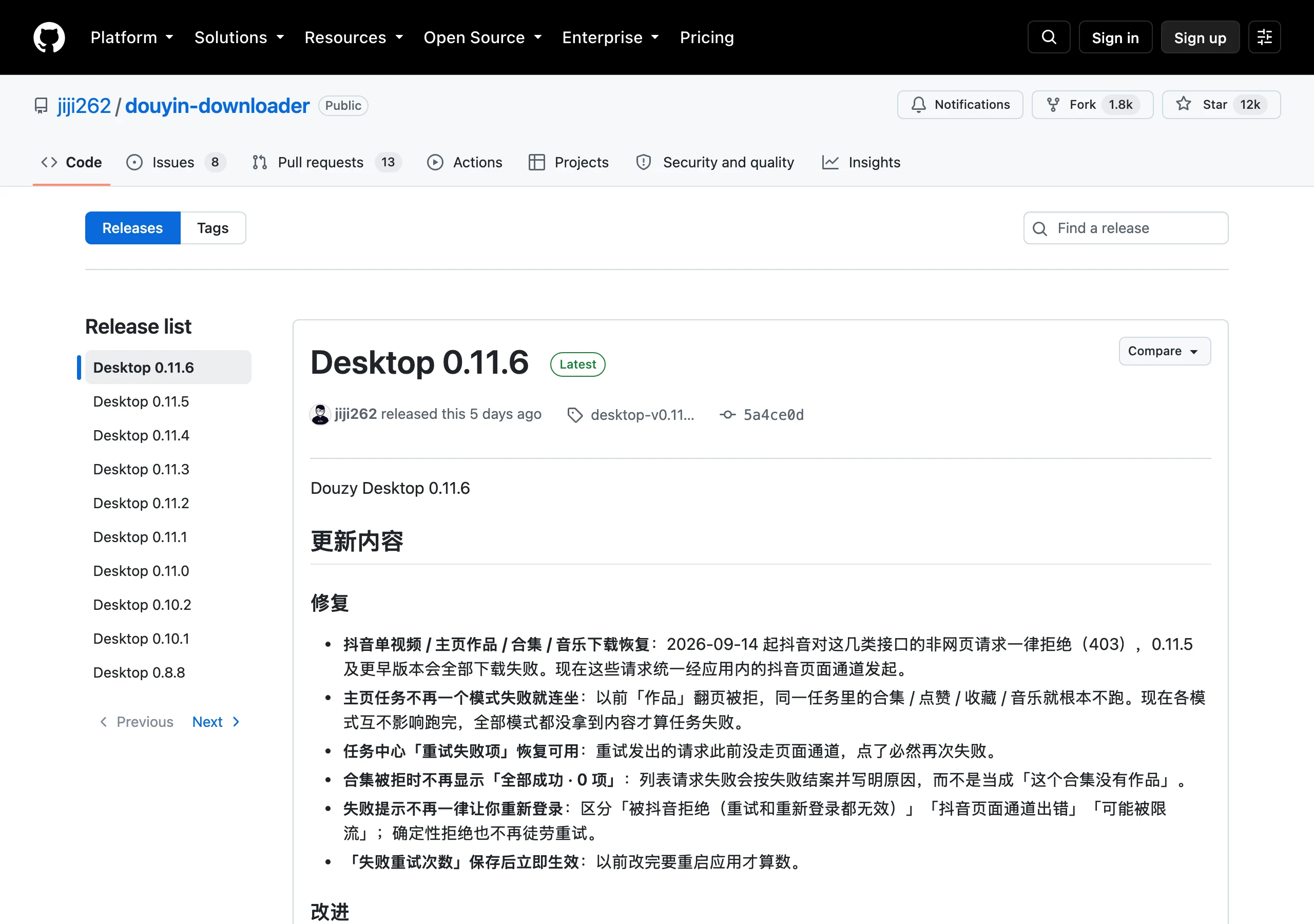The height and width of the screenshot is (924, 1314).
Task: Click the Pull requests counter 13
Action: (x=388, y=163)
